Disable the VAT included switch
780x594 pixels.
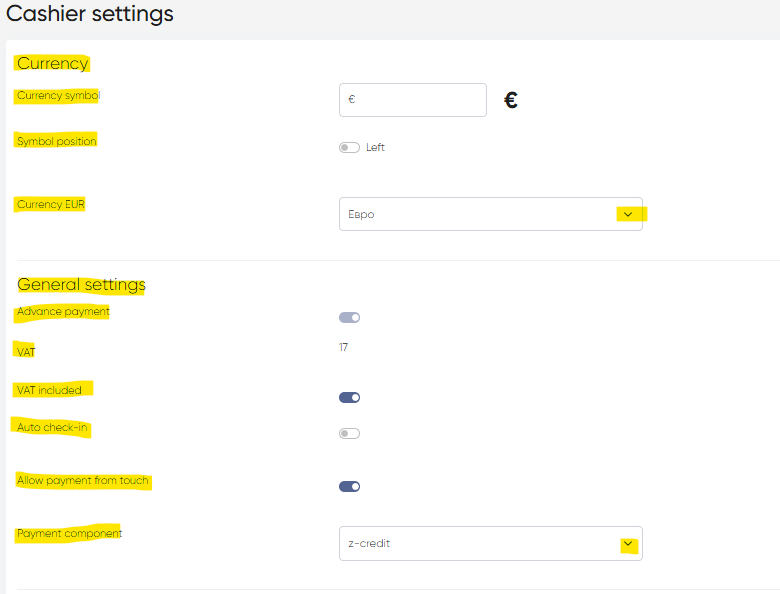[349, 397]
